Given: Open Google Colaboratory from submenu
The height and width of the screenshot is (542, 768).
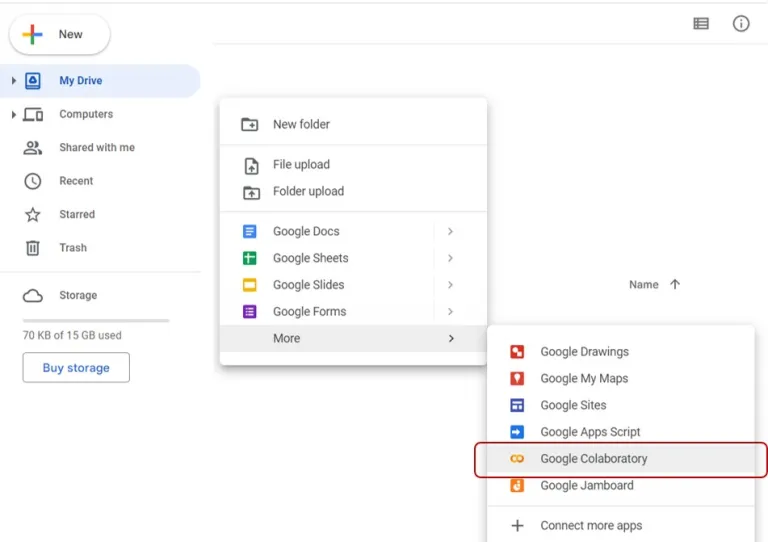Looking at the screenshot, I should 621,459.
